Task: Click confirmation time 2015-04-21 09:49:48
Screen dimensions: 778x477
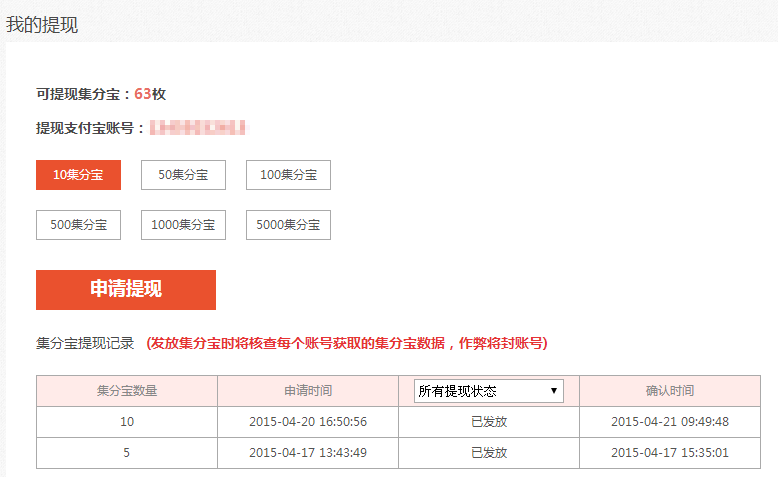Action: click(x=670, y=422)
